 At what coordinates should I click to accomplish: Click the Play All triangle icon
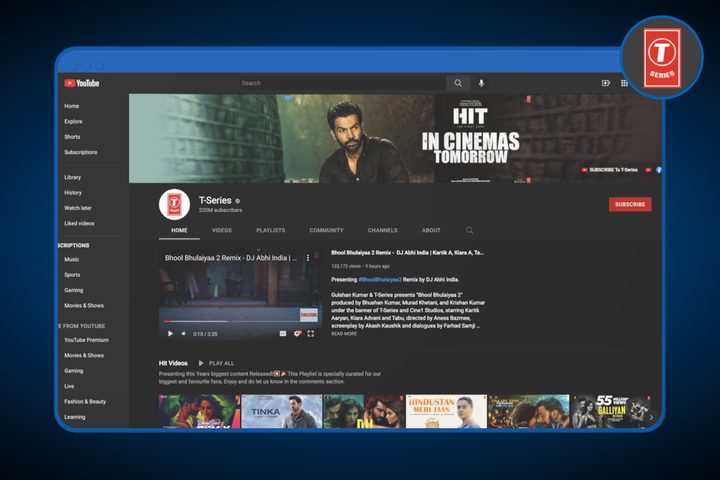201,363
